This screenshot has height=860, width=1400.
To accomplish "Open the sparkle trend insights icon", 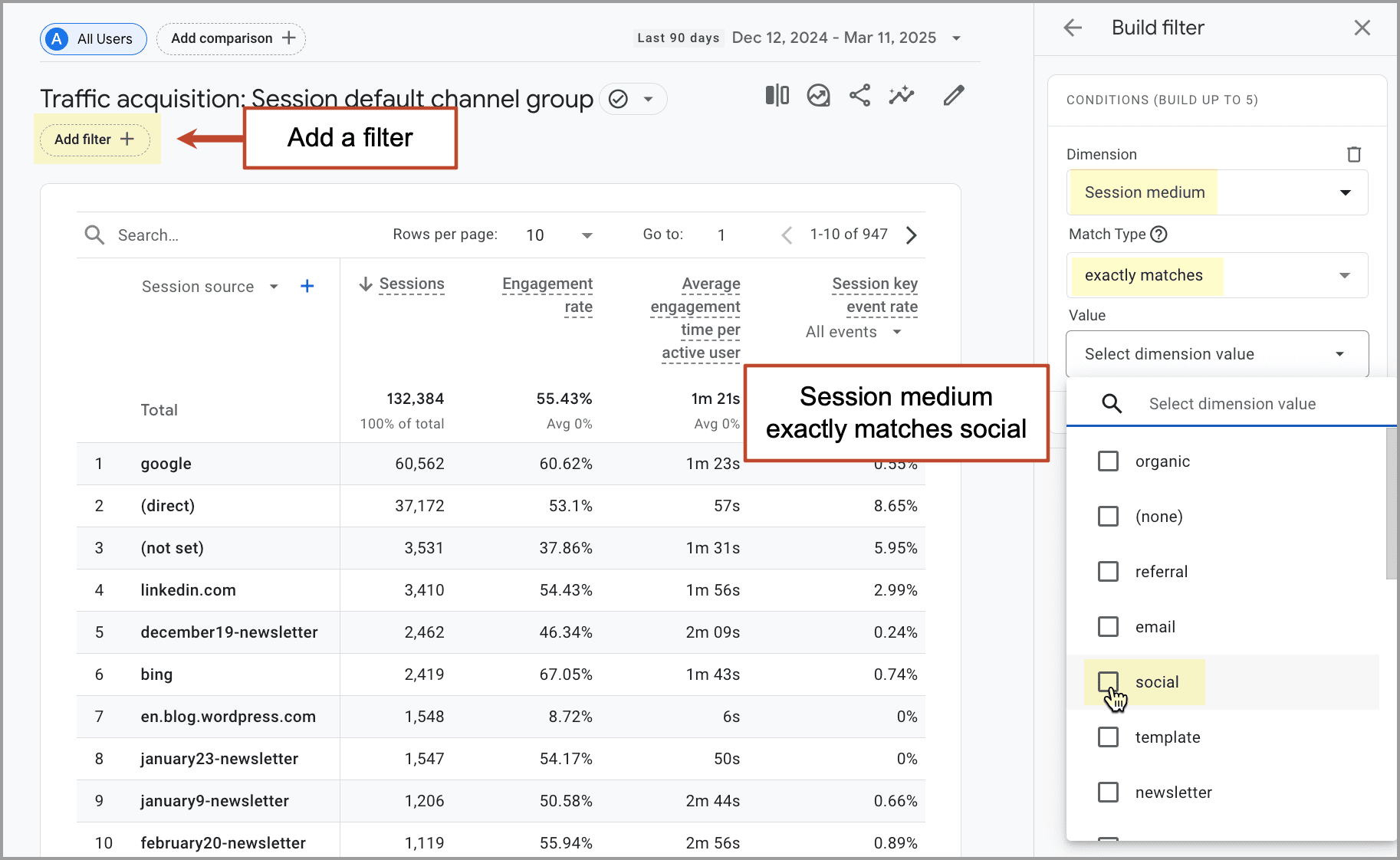I will point(902,96).
